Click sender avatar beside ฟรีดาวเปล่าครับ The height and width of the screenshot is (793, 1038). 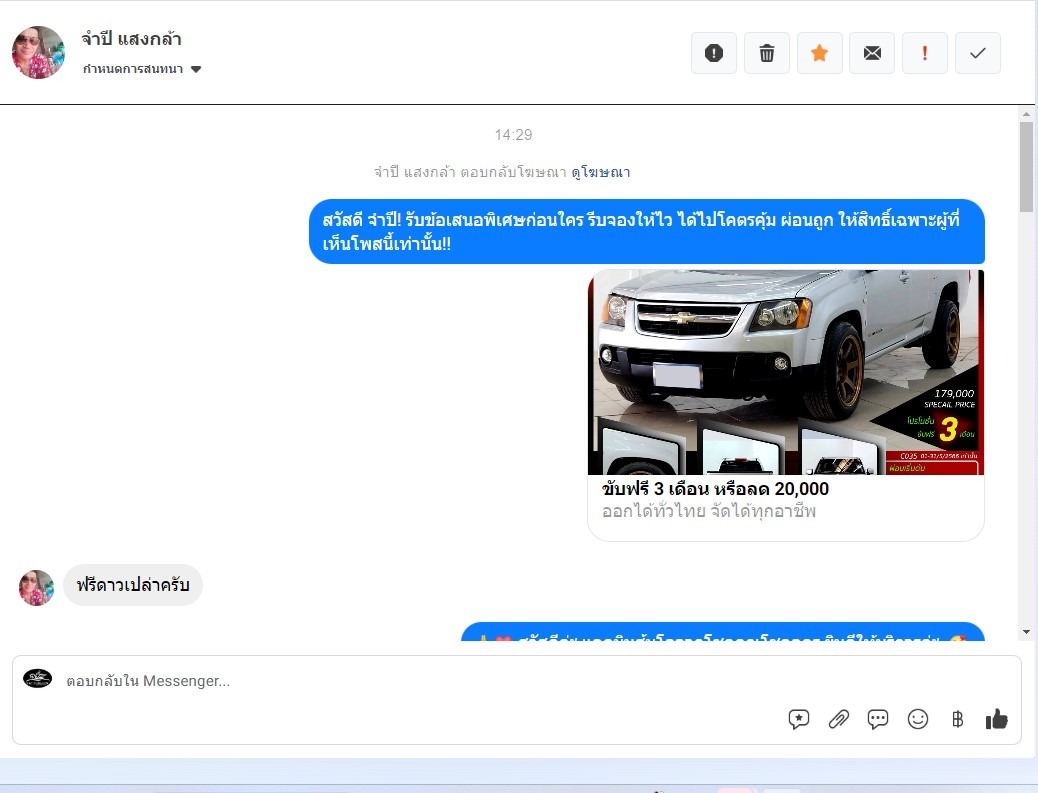point(36,588)
